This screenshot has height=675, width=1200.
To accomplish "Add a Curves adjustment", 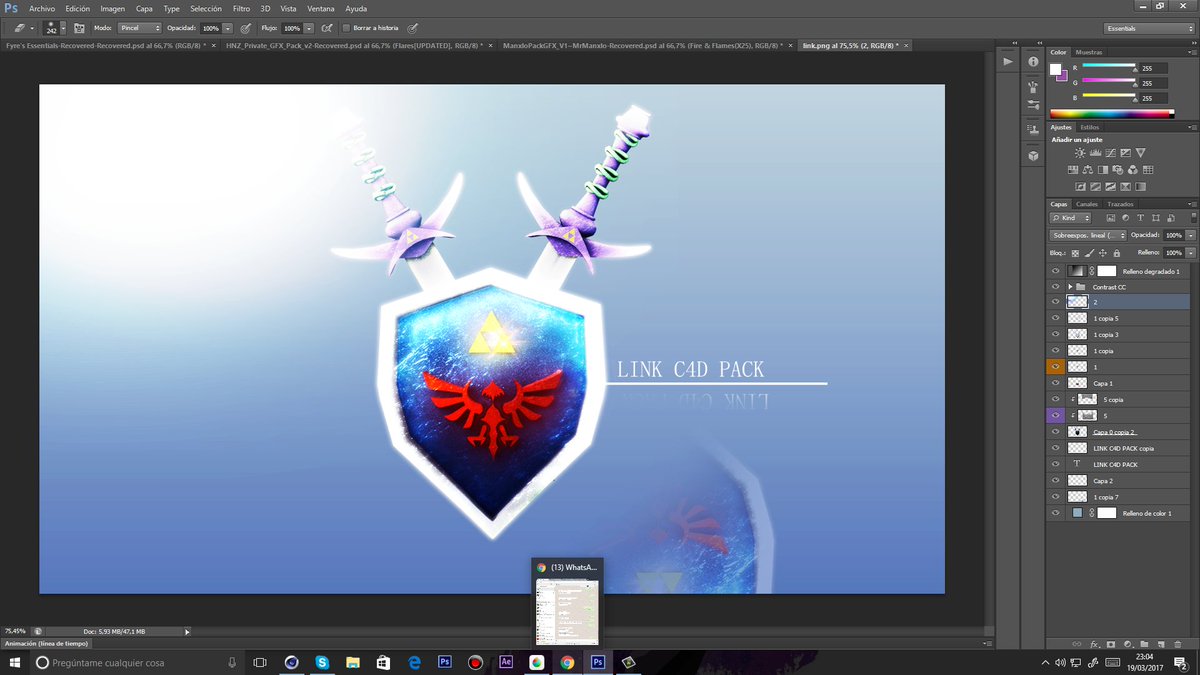I will [1110, 152].
